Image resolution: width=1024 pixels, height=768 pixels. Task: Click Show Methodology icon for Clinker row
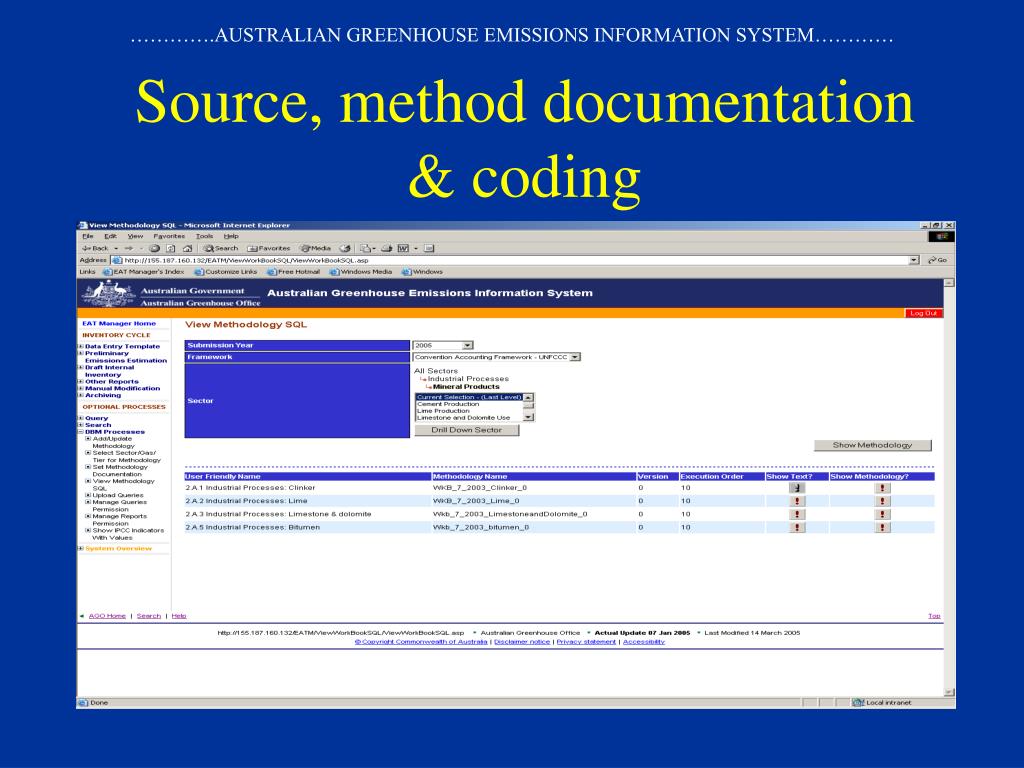882,488
